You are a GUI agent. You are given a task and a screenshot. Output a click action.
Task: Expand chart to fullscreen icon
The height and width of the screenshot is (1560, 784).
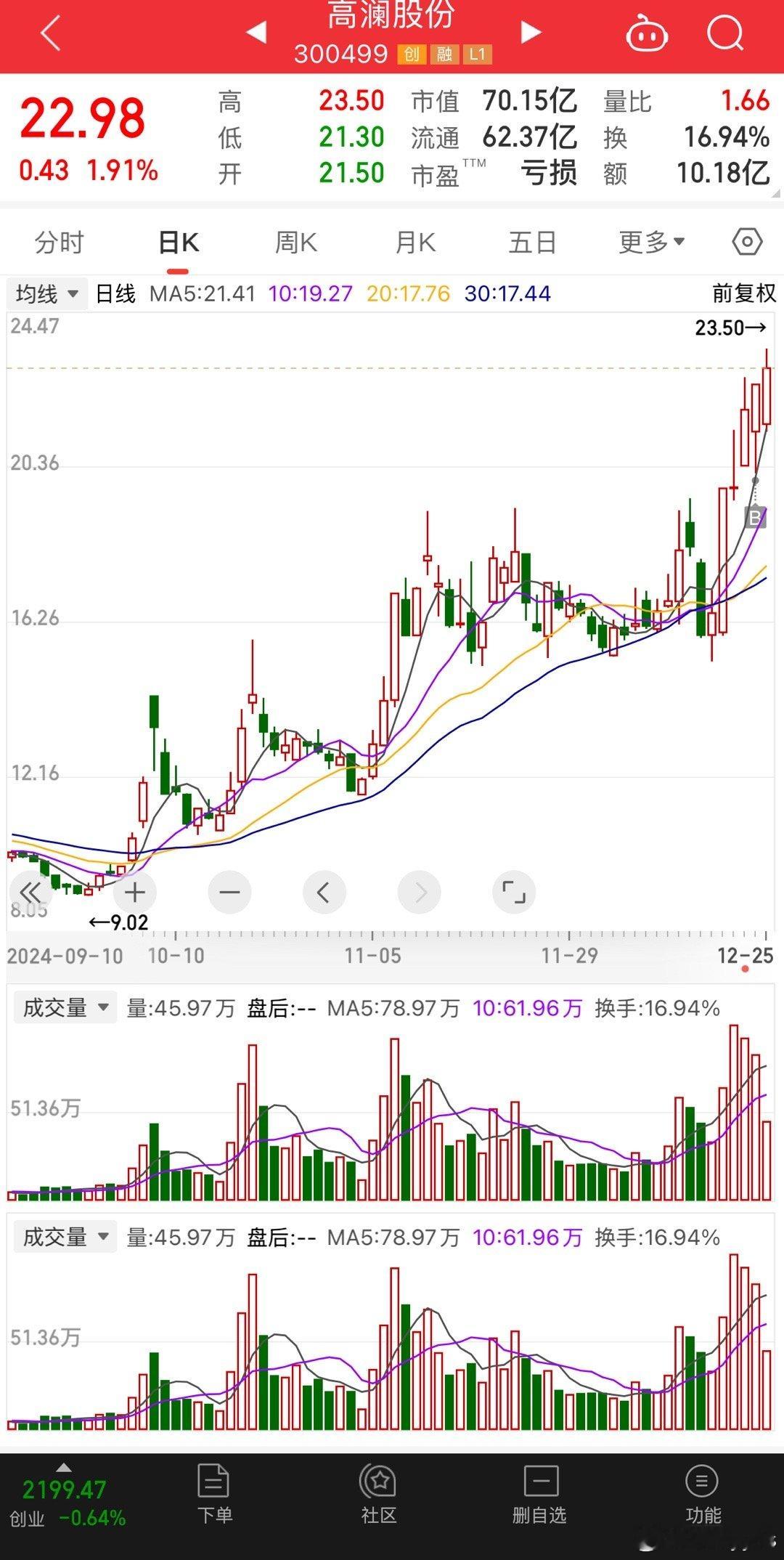tap(514, 893)
